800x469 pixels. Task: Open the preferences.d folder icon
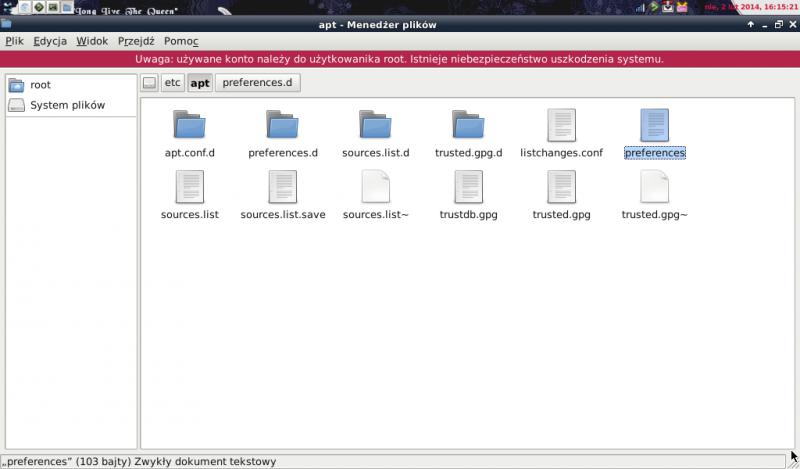click(x=282, y=126)
